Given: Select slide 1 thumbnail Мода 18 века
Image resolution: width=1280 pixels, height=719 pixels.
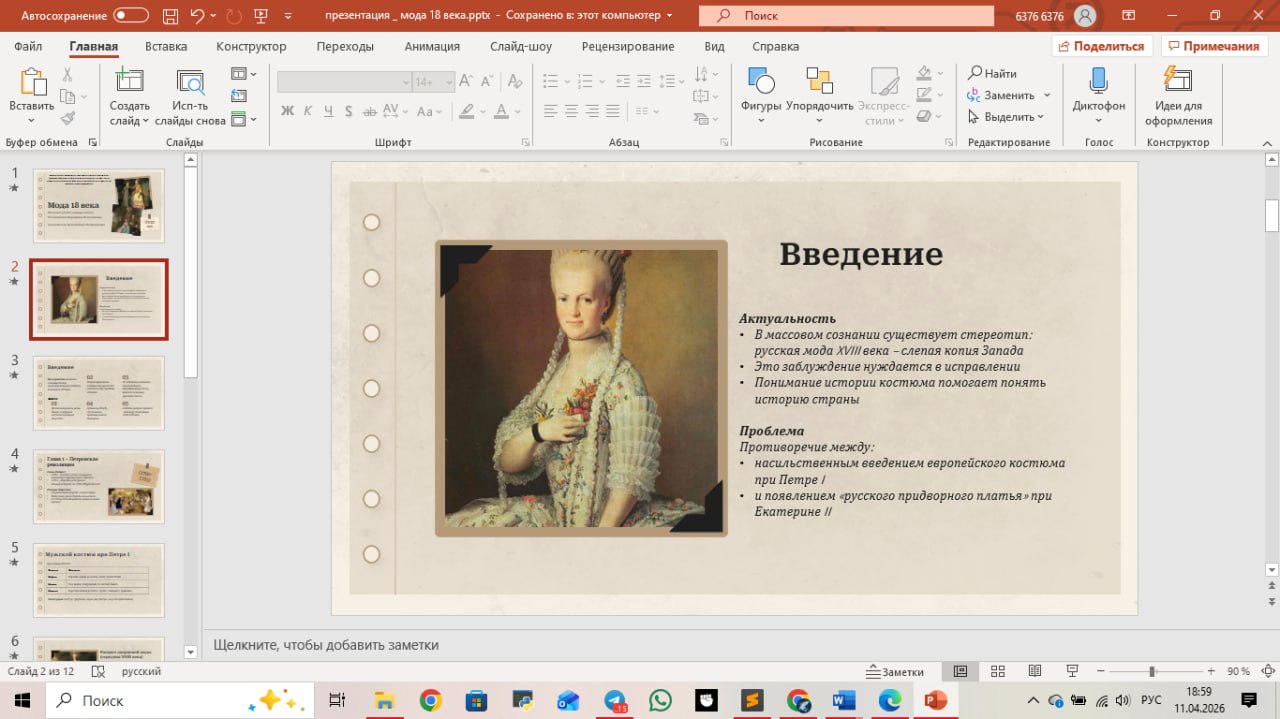Looking at the screenshot, I should click(99, 206).
